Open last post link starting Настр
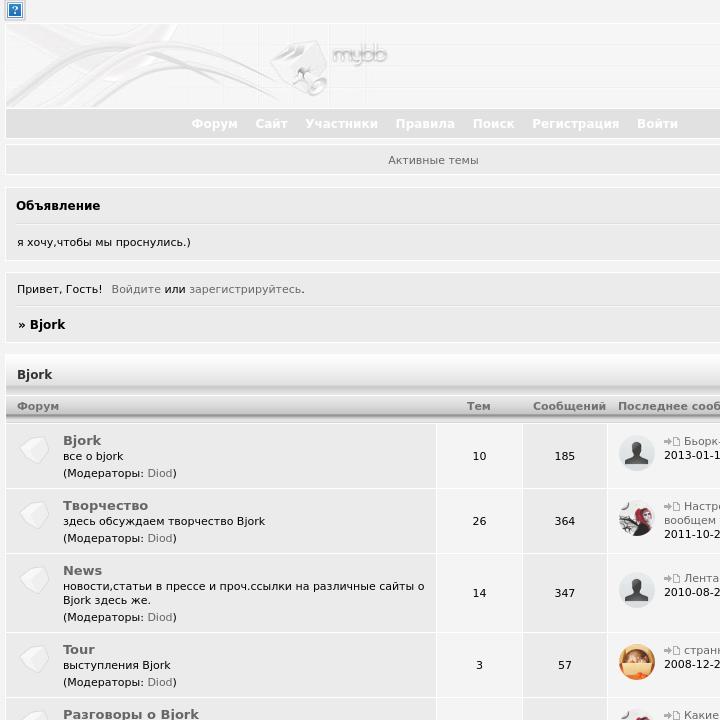 pyautogui.click(x=702, y=506)
